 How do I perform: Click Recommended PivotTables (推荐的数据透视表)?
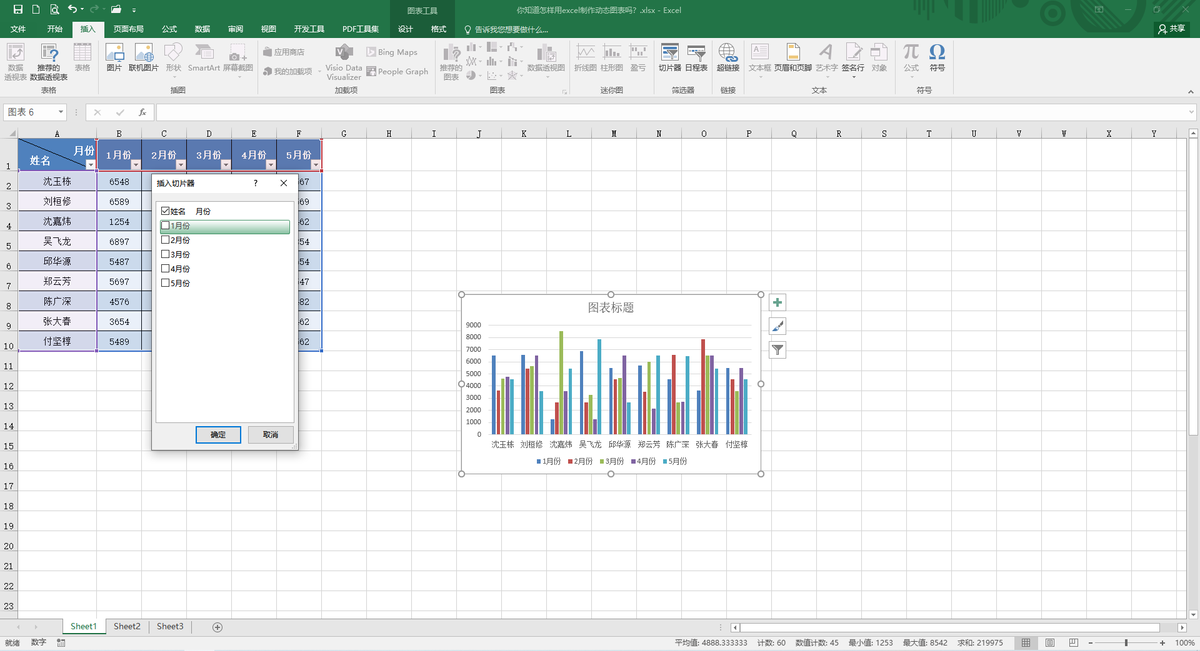49,62
